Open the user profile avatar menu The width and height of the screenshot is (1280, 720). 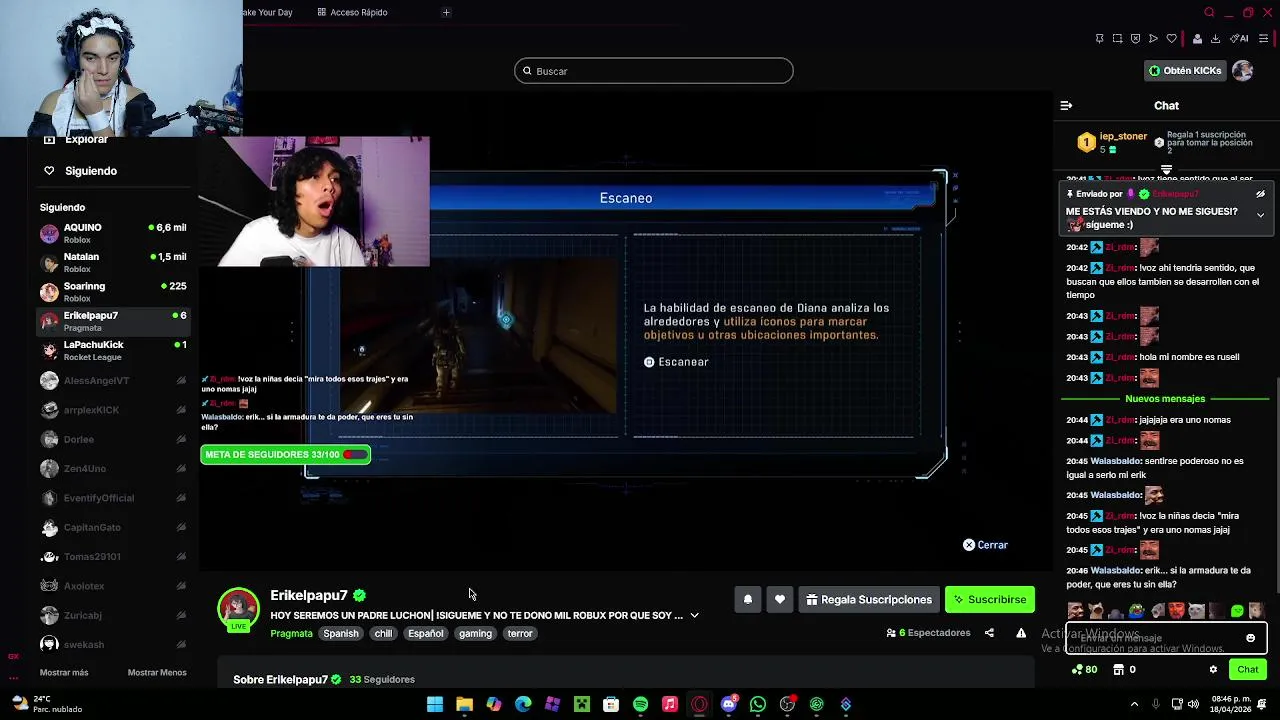click(1243, 71)
